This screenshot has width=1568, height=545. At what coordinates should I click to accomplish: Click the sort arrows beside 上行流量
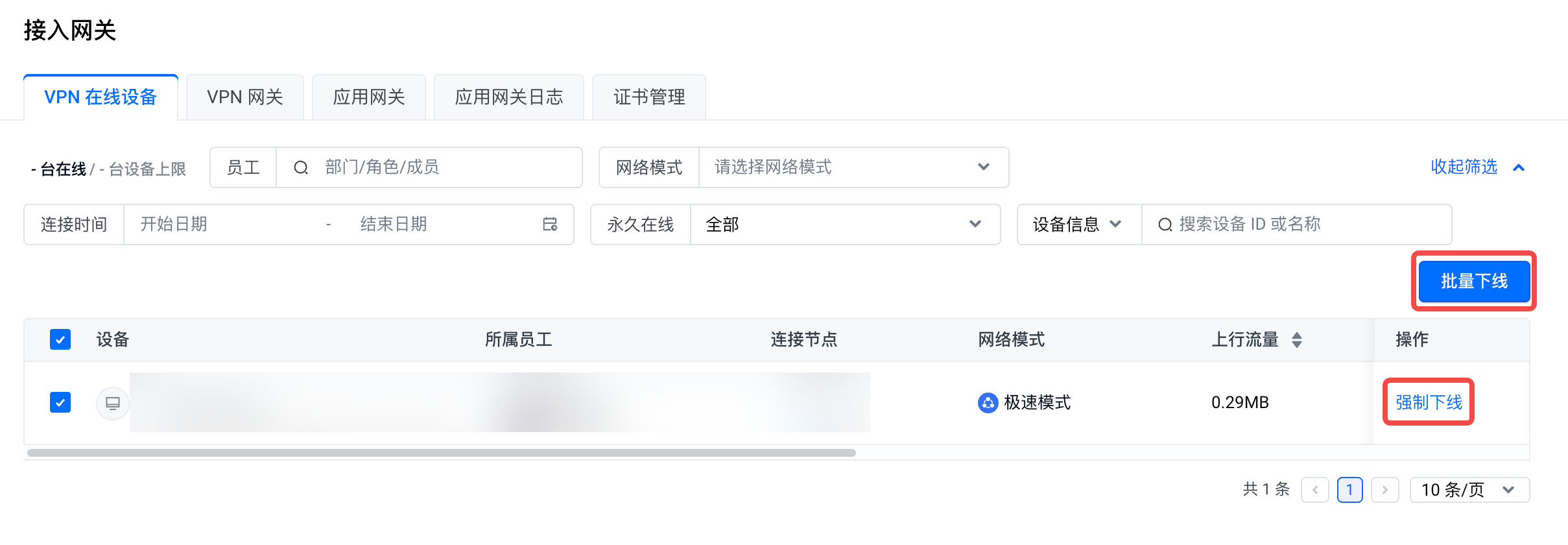click(1296, 339)
